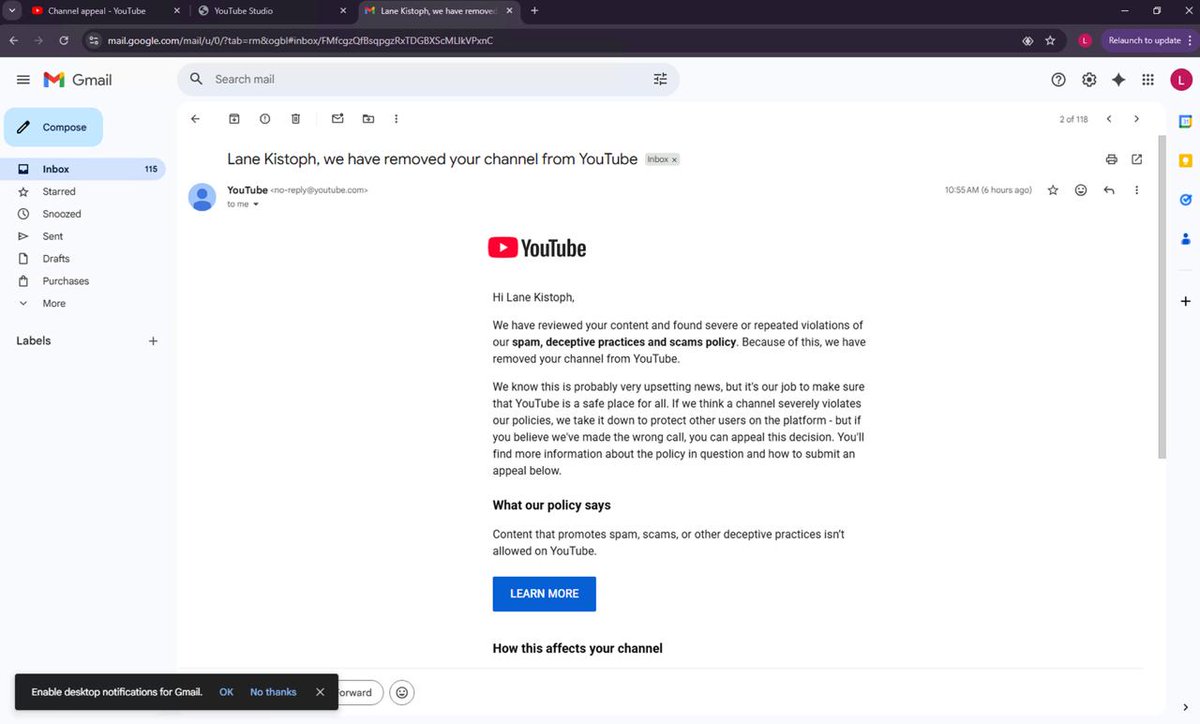Print this email conversation
This screenshot has height=724, width=1200.
[x=1111, y=159]
